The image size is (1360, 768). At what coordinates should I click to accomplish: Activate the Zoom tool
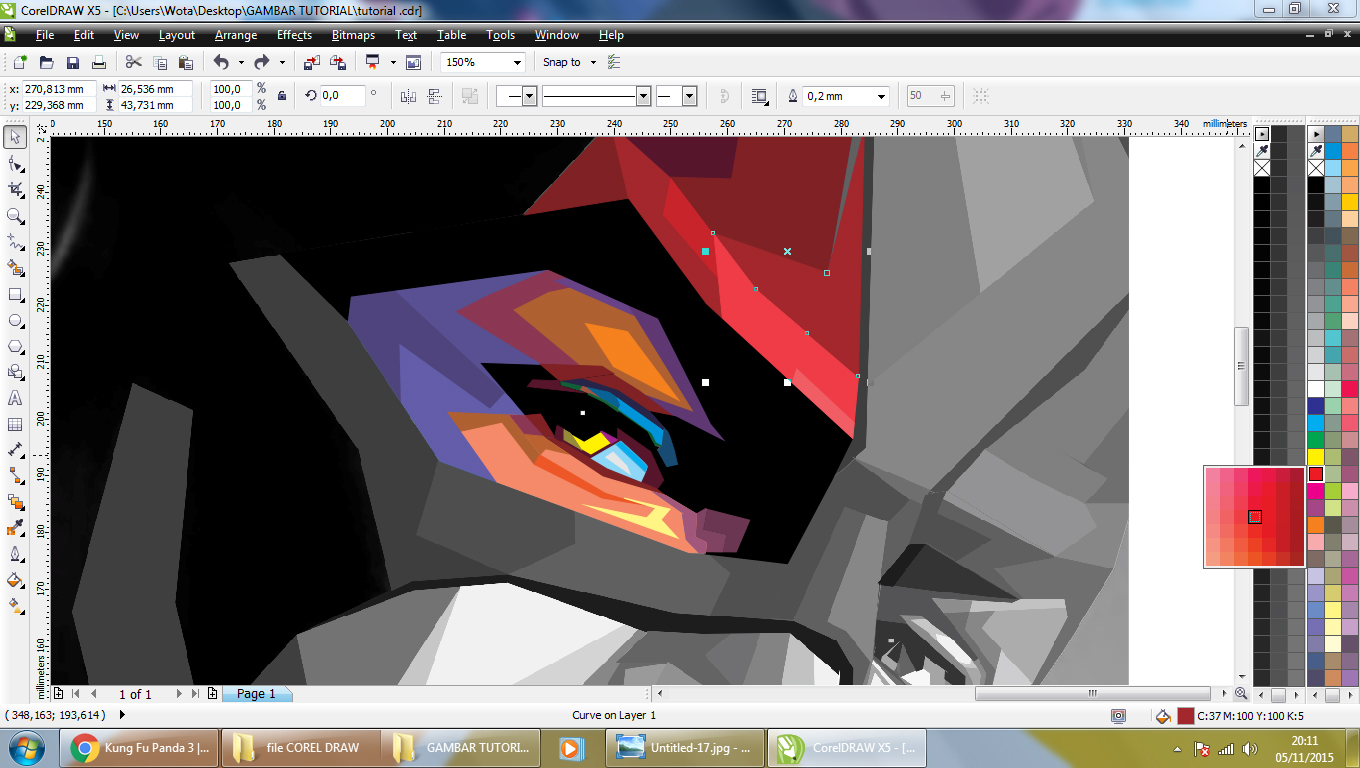click(x=15, y=215)
